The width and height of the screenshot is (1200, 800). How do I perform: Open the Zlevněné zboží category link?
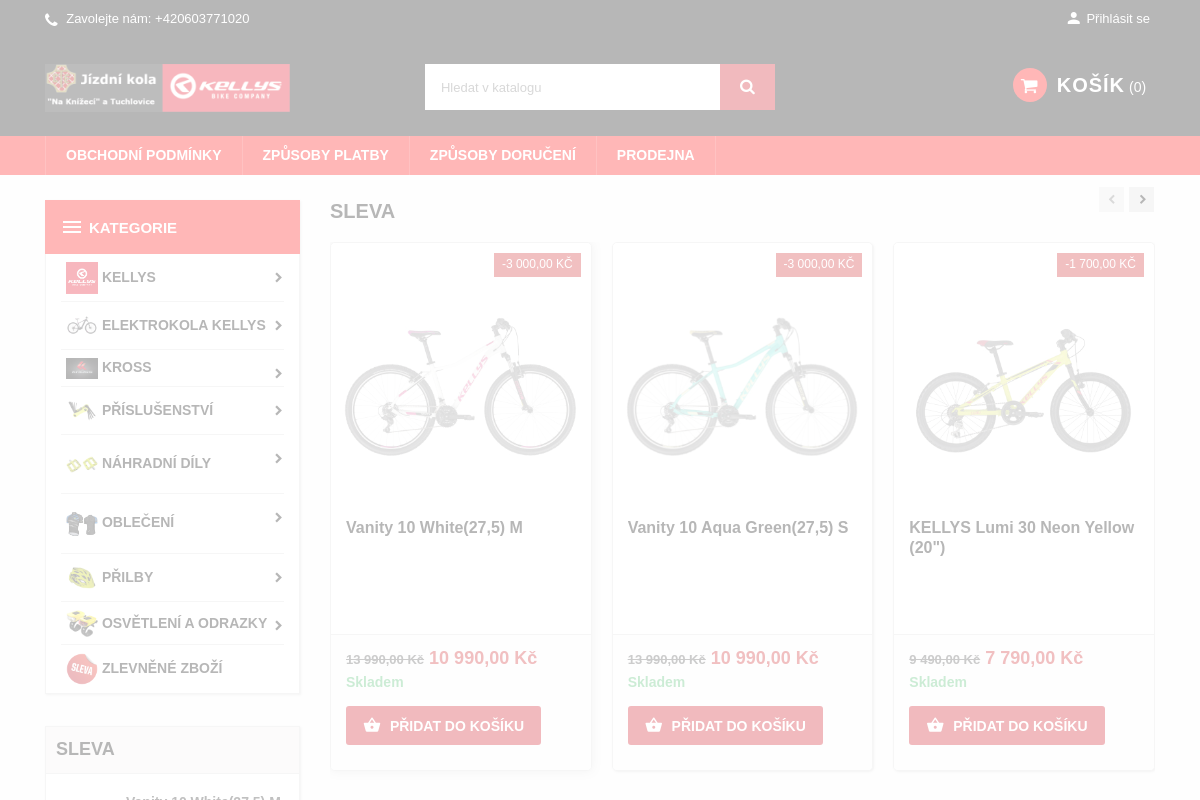[162, 668]
